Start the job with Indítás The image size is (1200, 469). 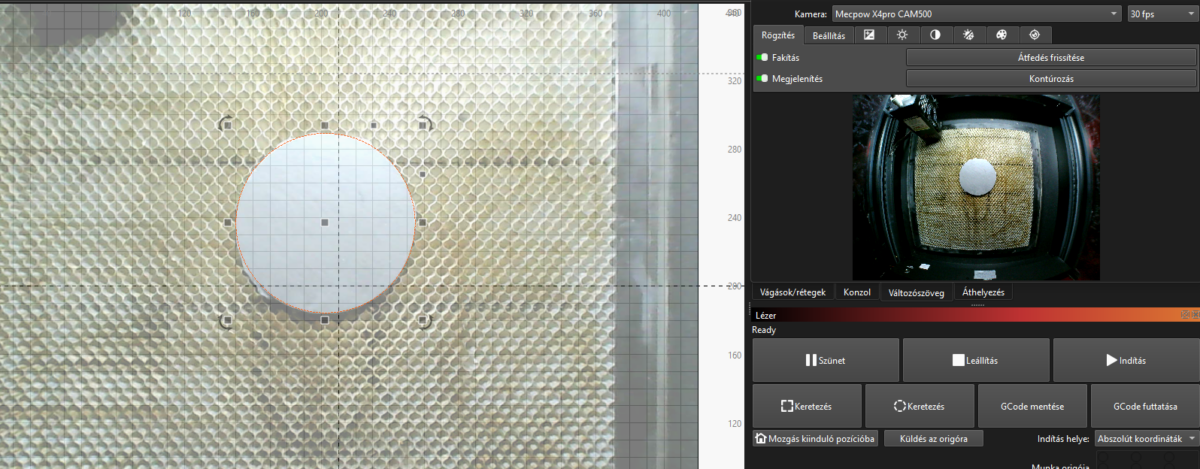(1125, 360)
